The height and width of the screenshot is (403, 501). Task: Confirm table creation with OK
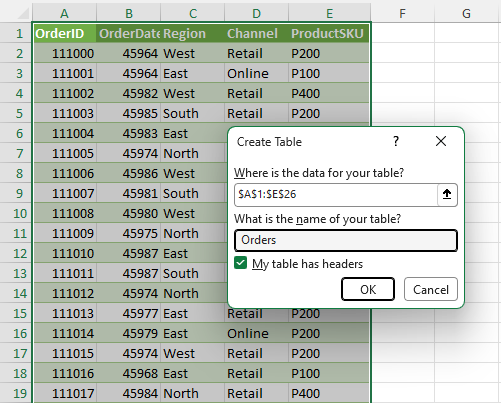[368, 289]
